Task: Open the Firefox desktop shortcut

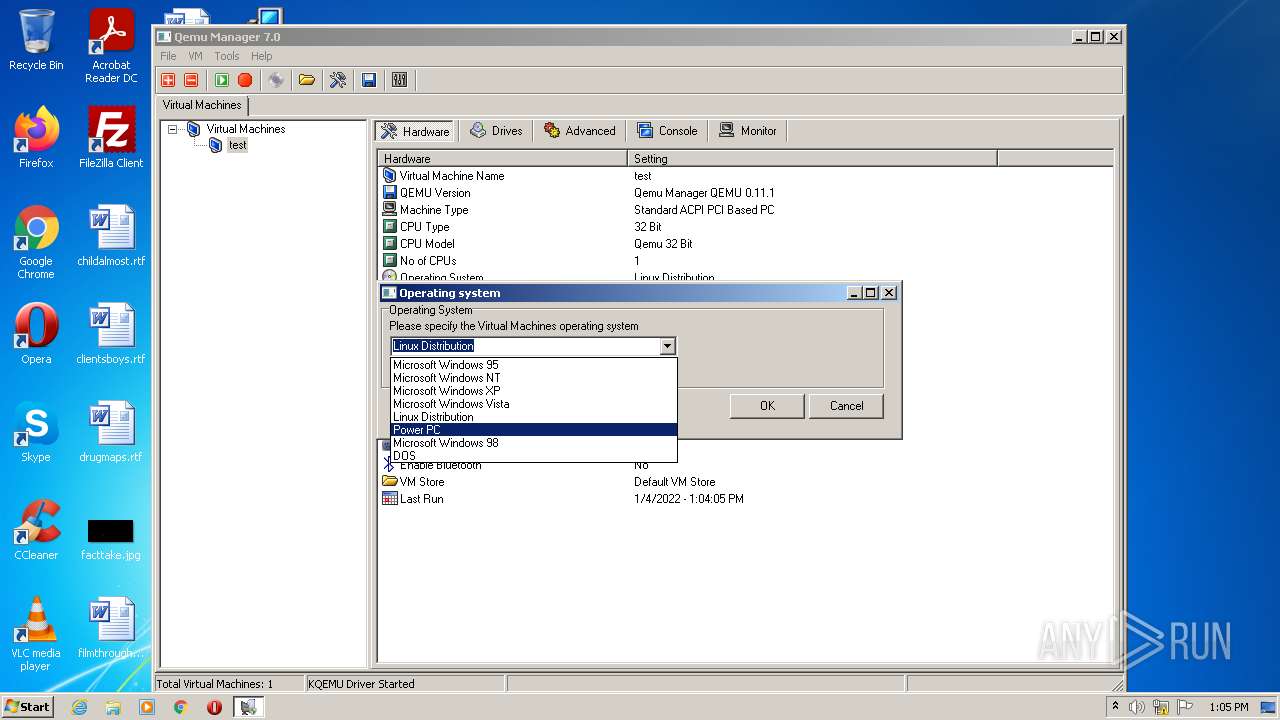Action: coord(36,138)
